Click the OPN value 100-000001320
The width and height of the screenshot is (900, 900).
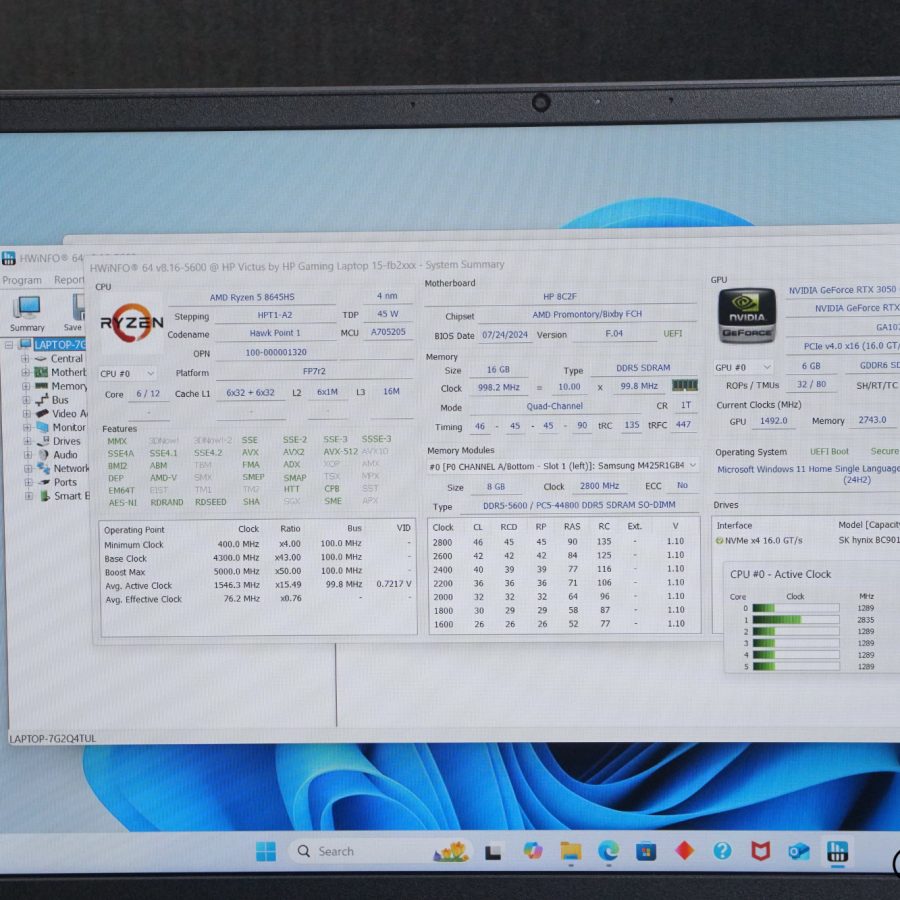point(276,352)
